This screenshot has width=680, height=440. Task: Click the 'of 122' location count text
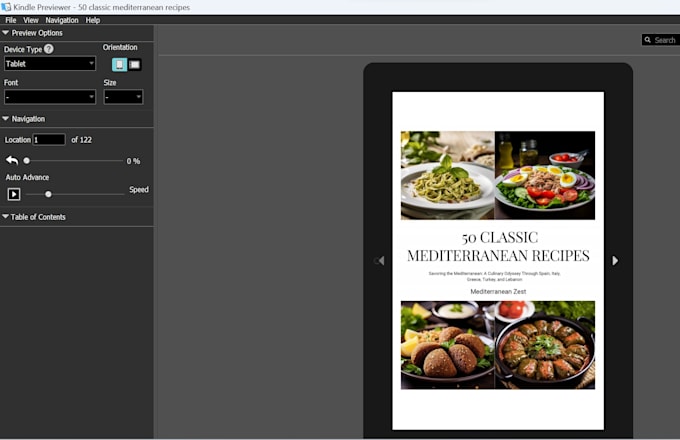[82, 140]
